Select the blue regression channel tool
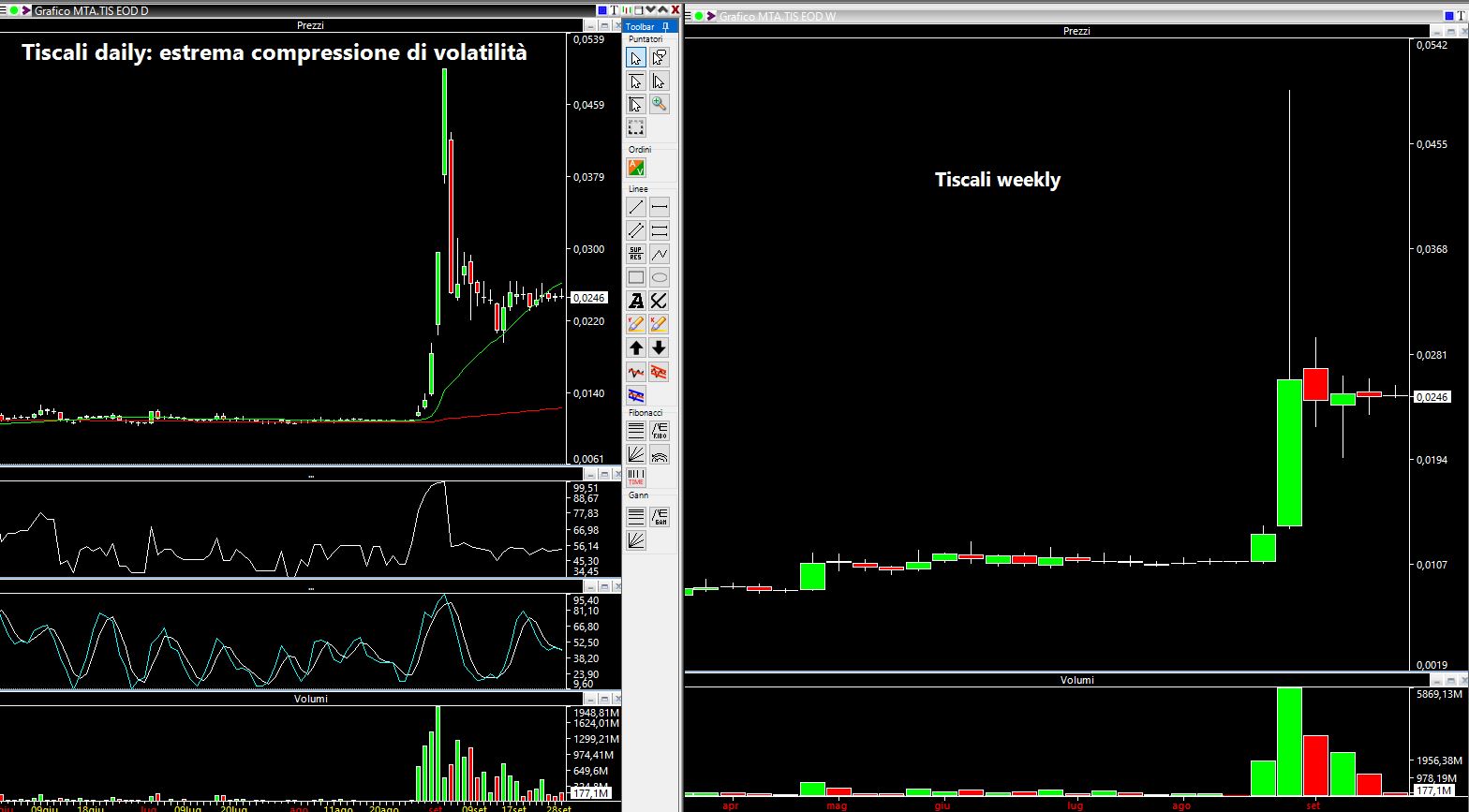Image resolution: width=1469 pixels, height=812 pixels. (x=636, y=395)
